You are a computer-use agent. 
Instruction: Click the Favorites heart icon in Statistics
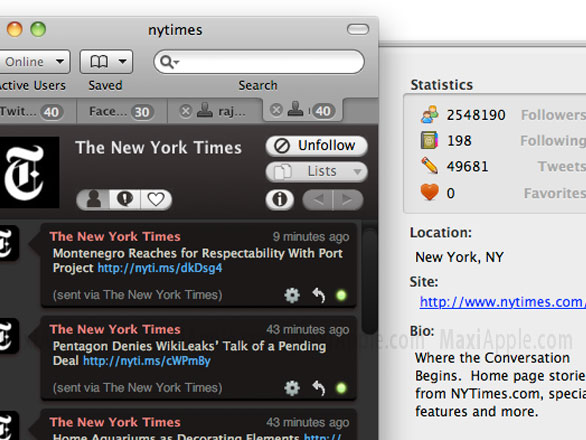(x=429, y=193)
